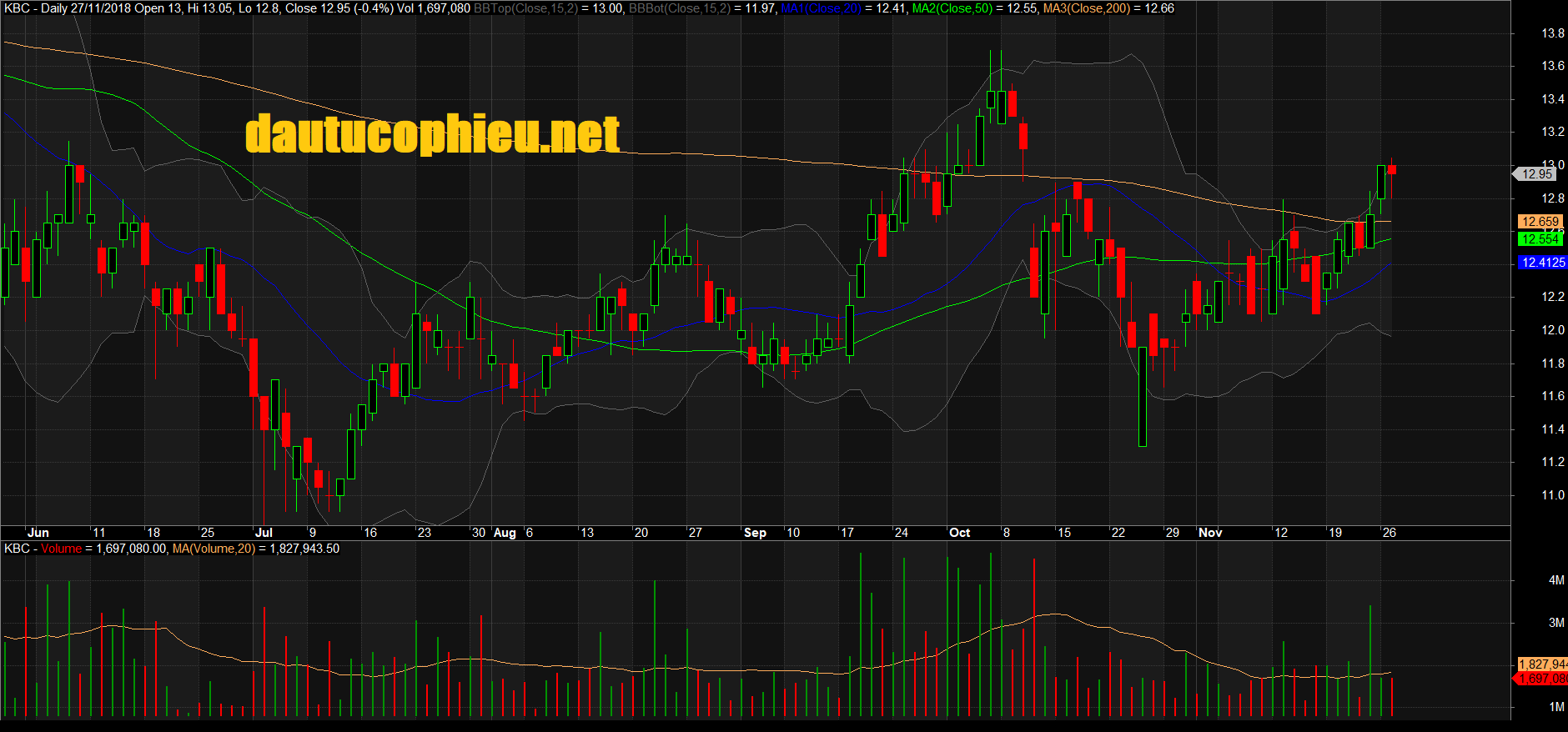Click the 13.8 price axis label

coord(1552,33)
